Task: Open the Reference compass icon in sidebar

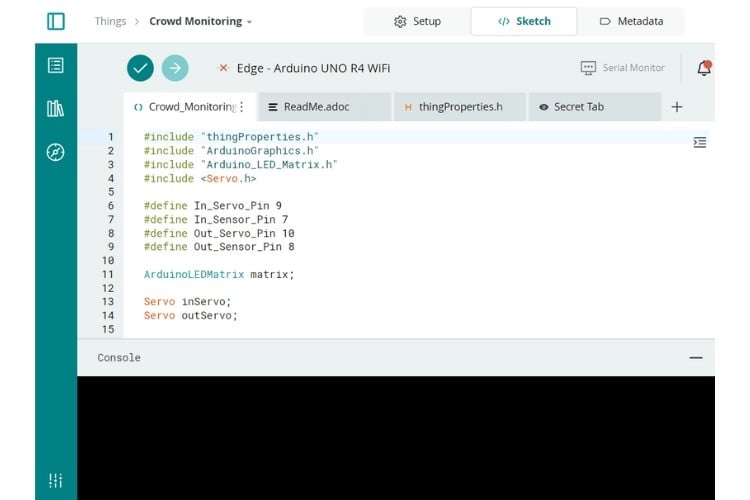Action: 55,152
